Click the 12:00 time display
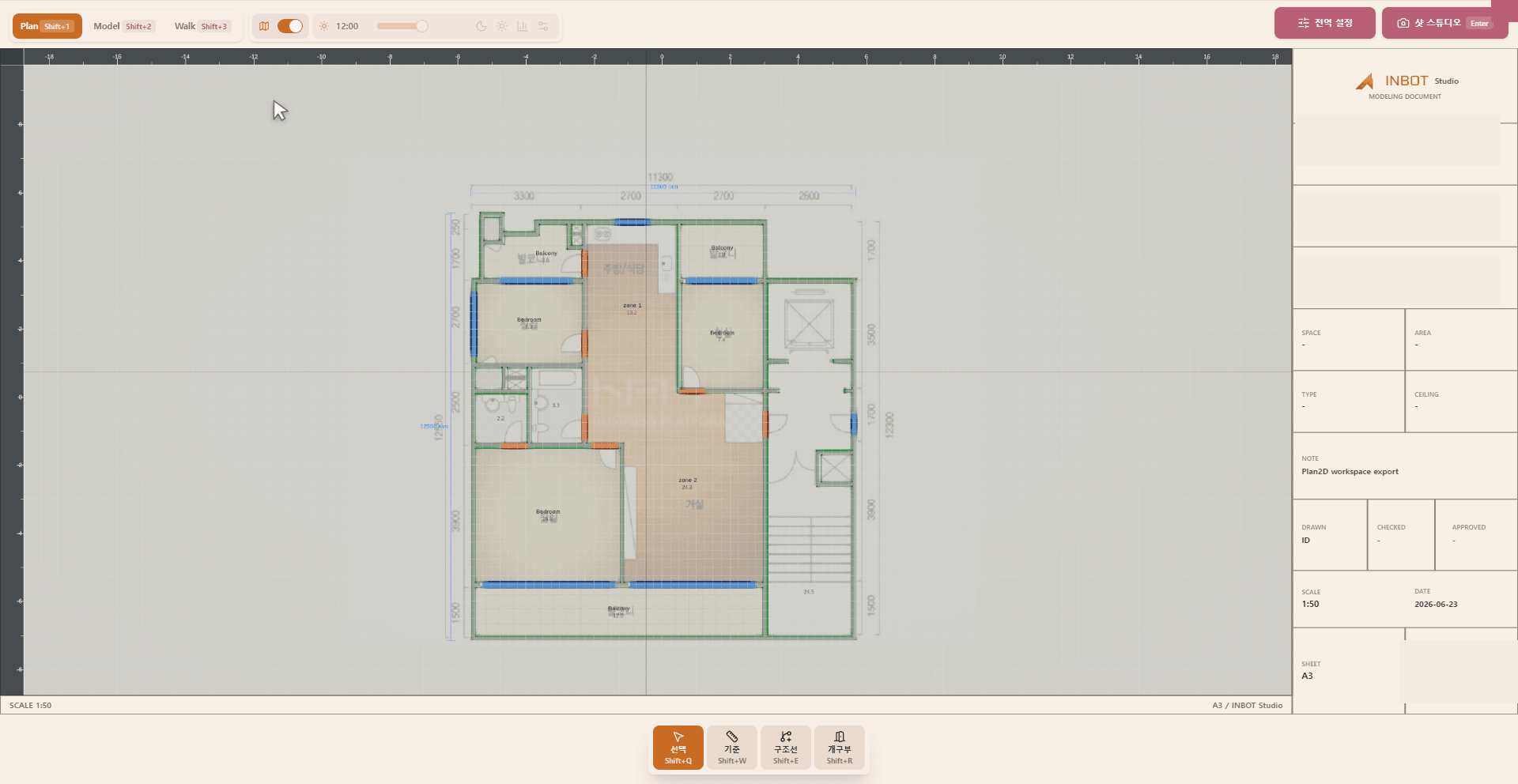Viewport: 1518px width, 784px height. [346, 26]
